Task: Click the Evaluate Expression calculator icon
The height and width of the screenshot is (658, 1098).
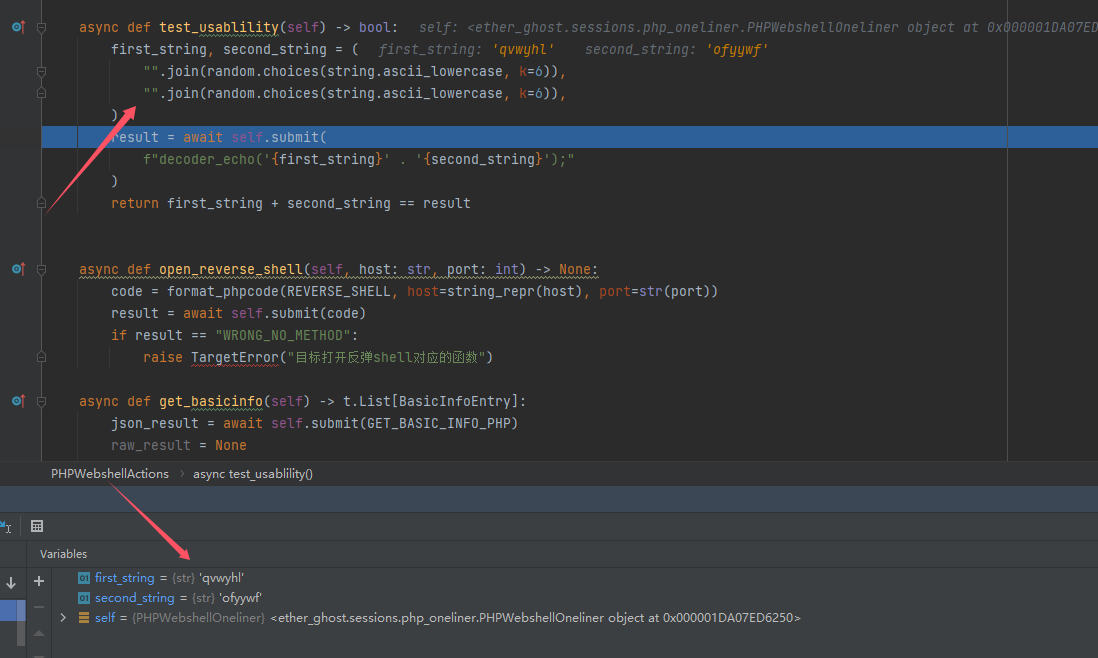Action: point(37,526)
